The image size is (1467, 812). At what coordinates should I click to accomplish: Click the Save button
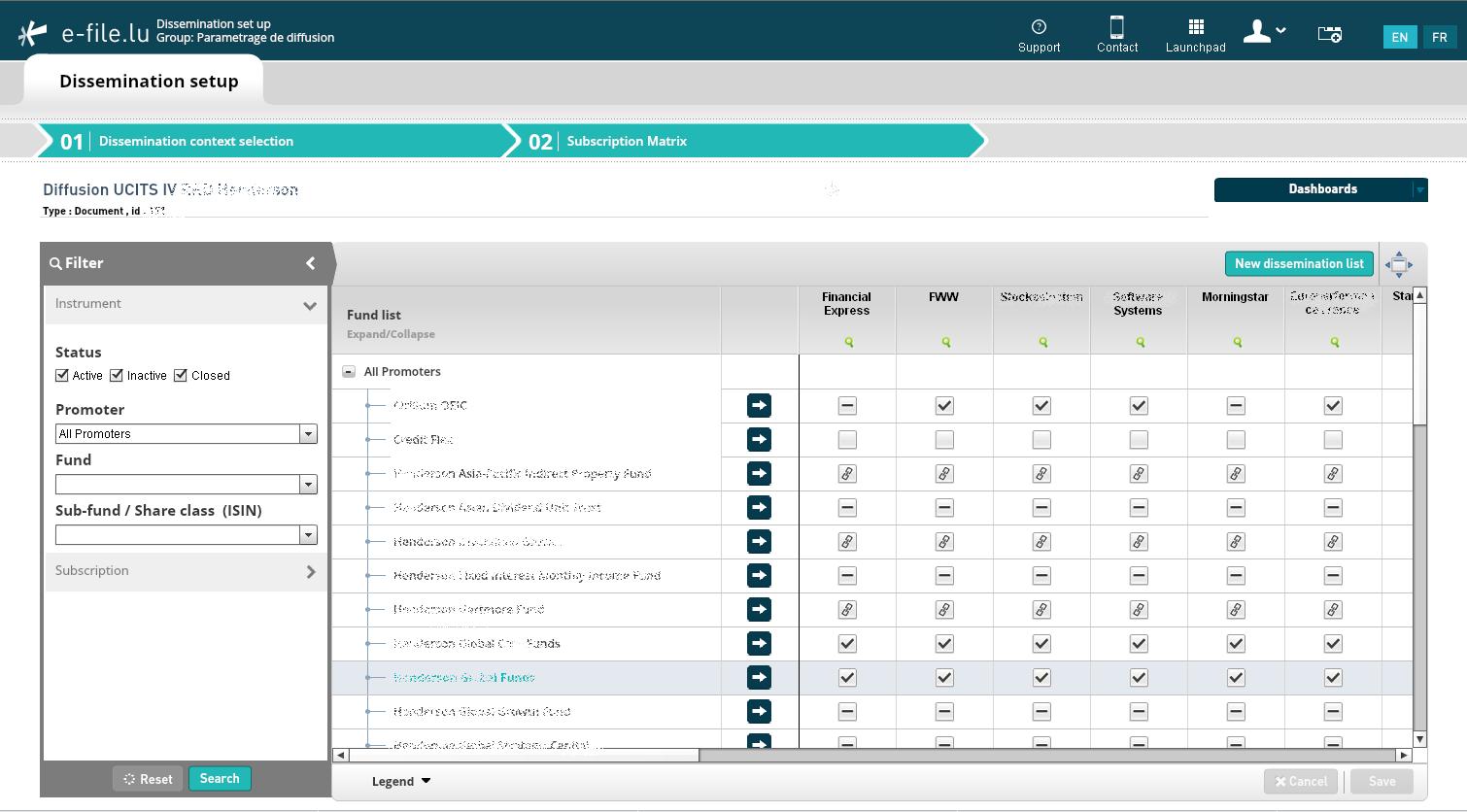click(1382, 781)
